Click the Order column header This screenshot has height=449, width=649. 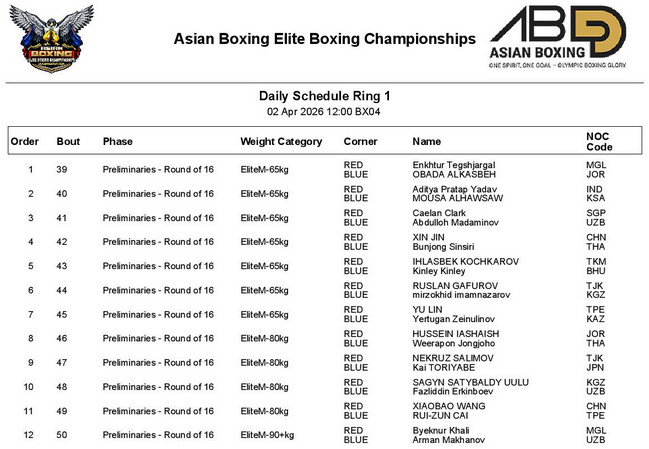25,142
